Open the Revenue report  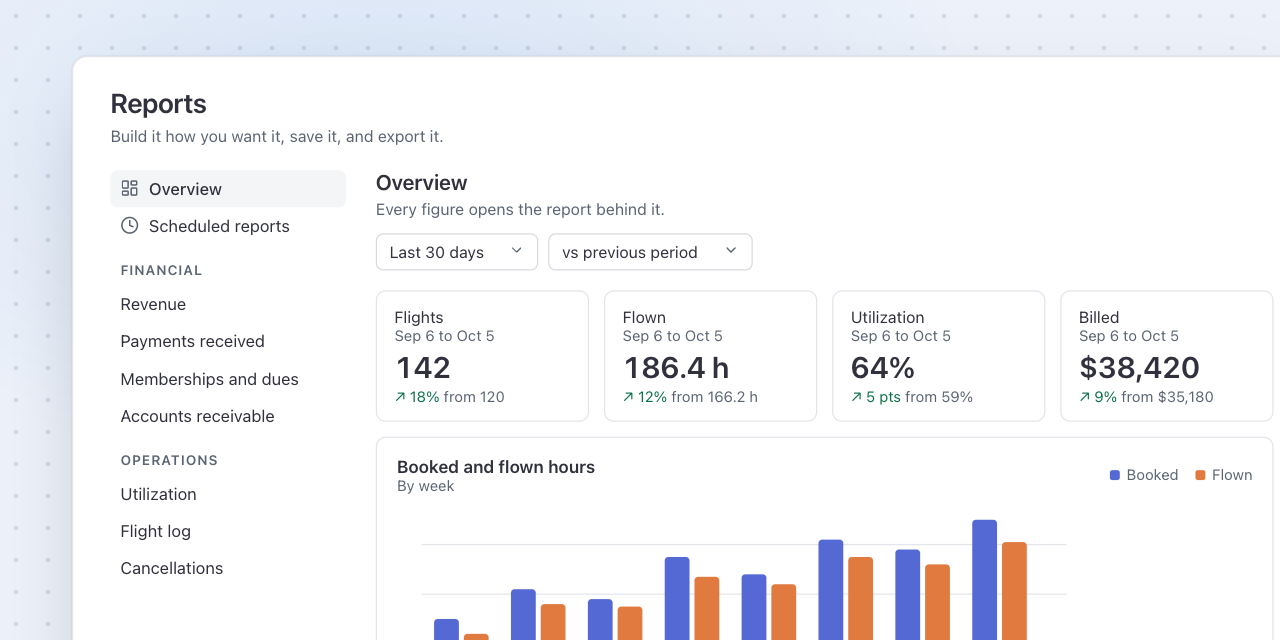[x=153, y=304]
